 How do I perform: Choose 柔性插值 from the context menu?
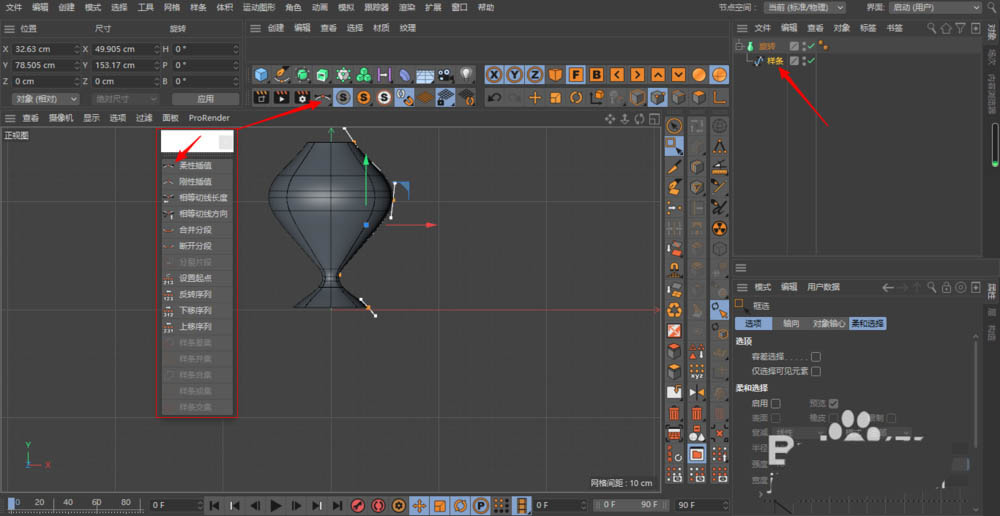tap(195, 166)
